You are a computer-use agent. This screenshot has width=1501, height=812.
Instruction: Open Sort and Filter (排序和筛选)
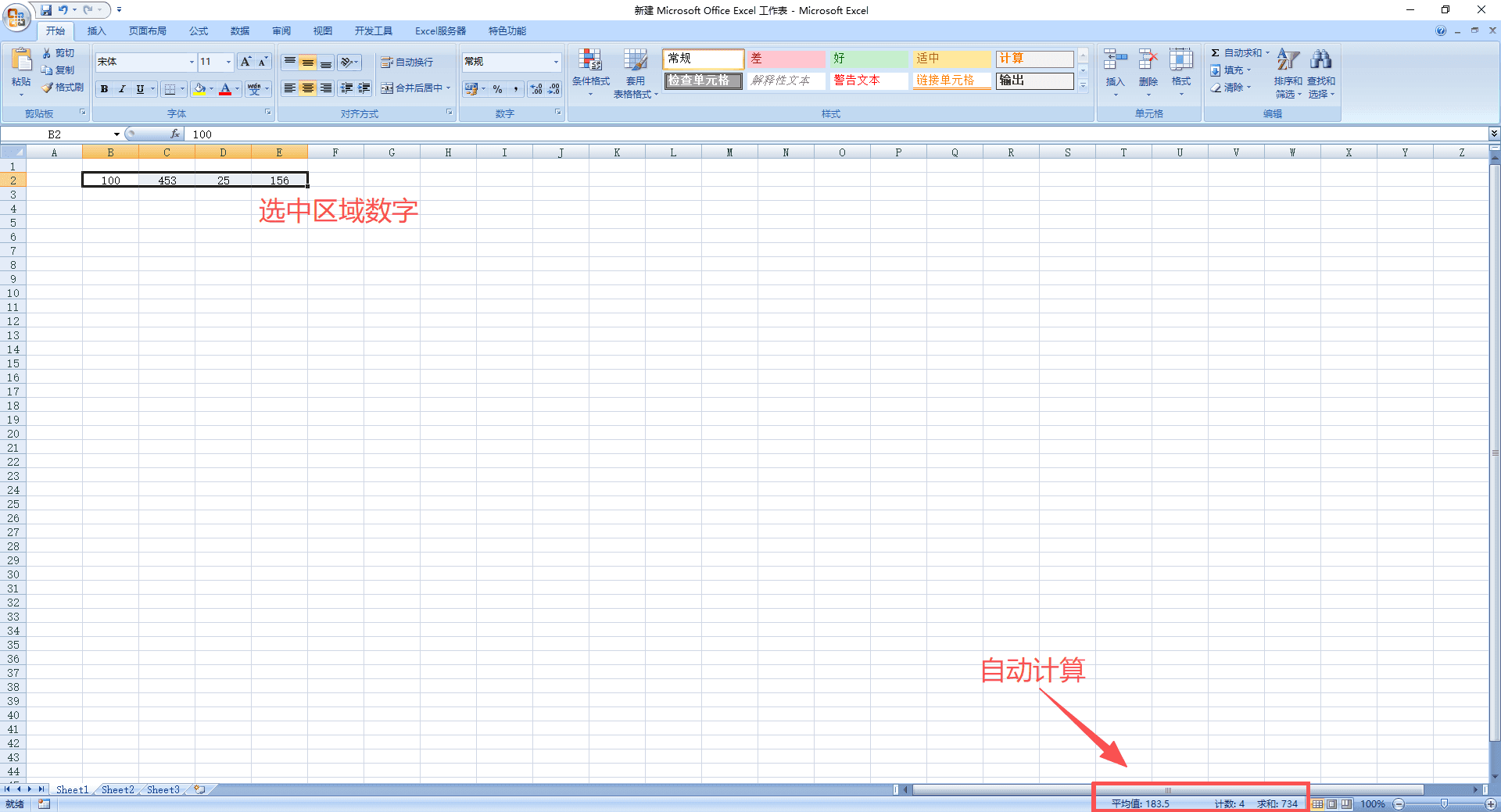(1288, 73)
